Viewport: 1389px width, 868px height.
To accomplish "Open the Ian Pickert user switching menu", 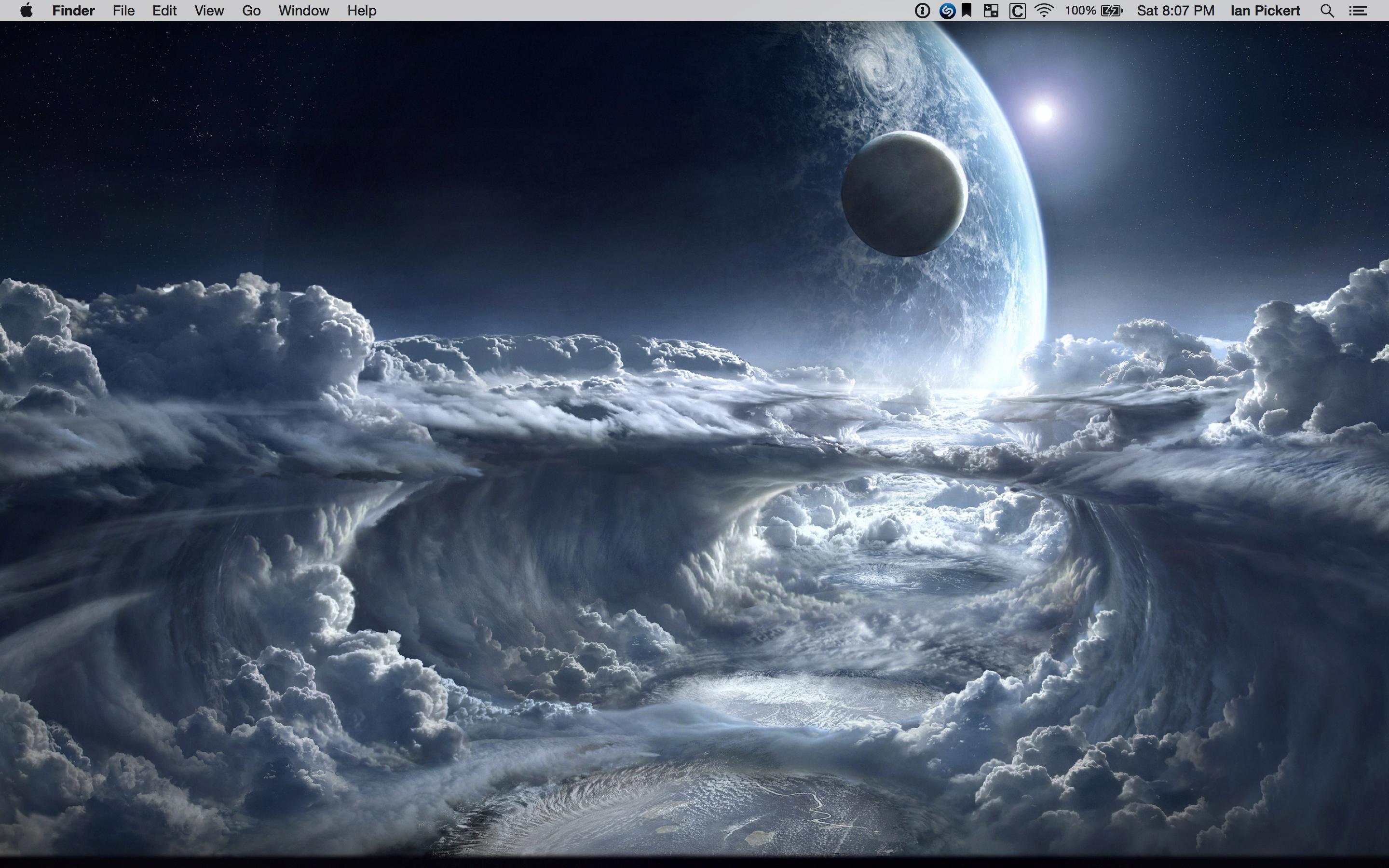I will [1265, 10].
